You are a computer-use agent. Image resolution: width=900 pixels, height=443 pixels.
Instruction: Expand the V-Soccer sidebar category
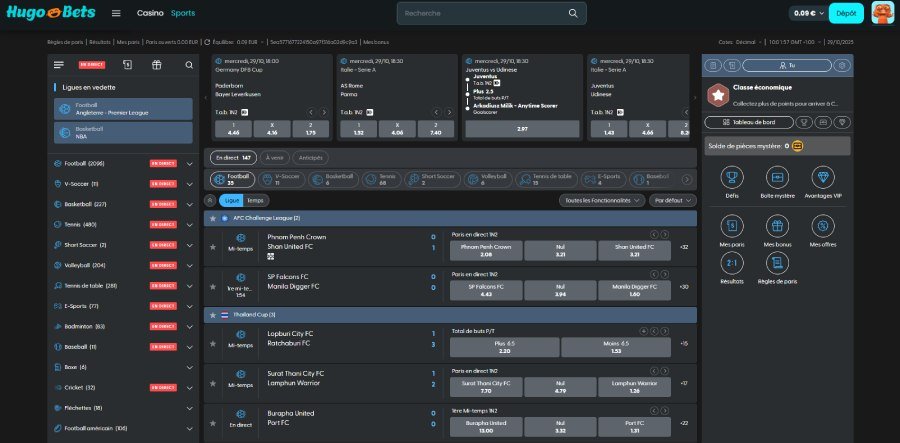click(189, 184)
